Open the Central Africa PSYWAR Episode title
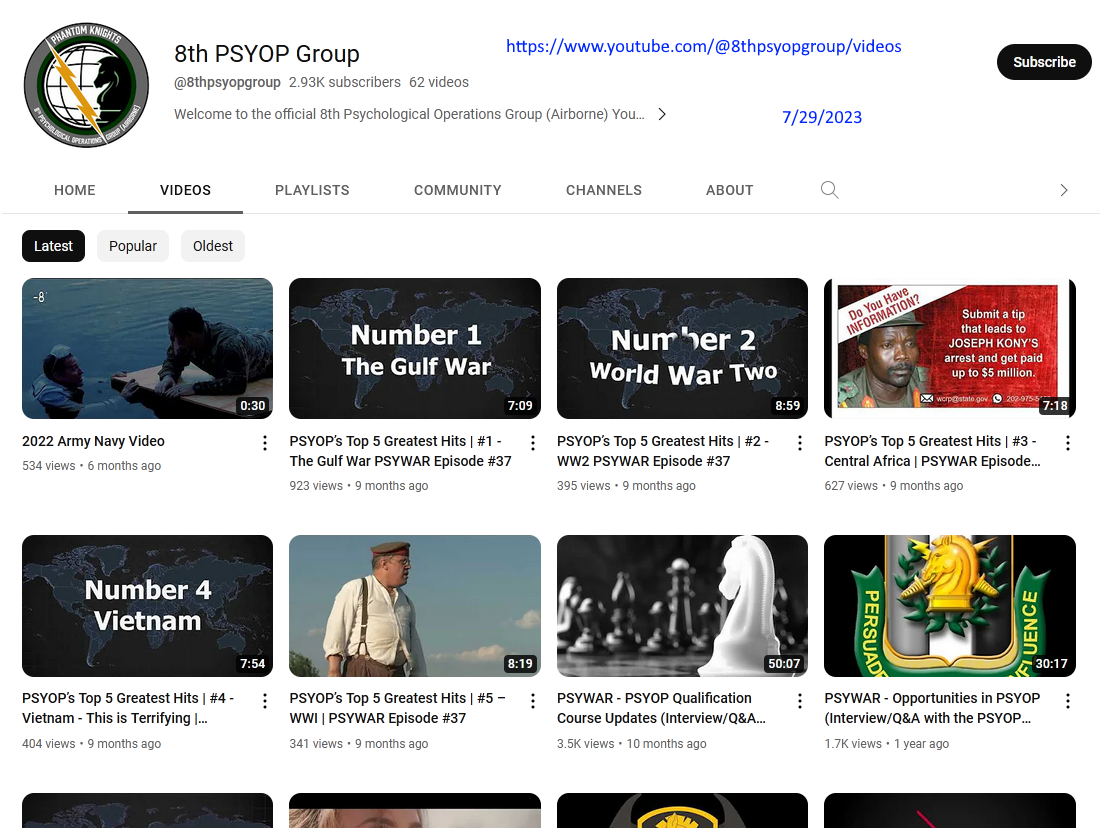 (x=932, y=451)
